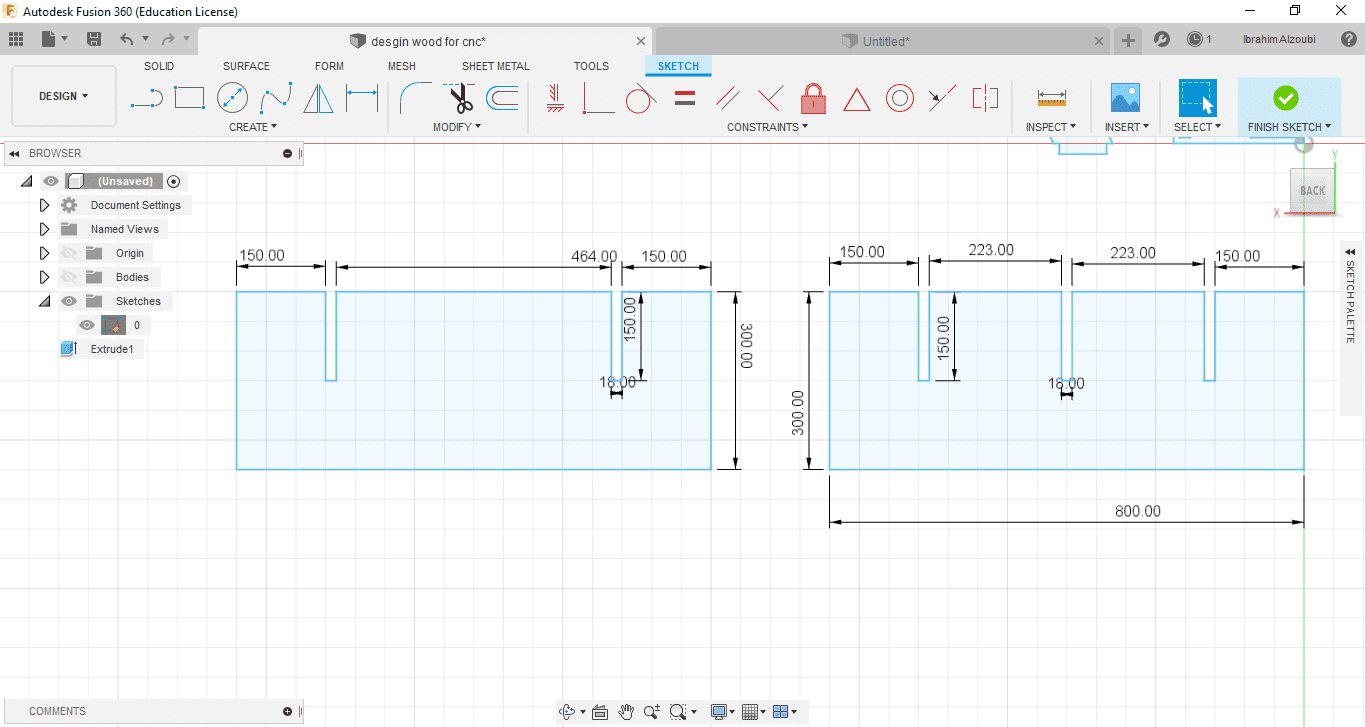1365x727 pixels.
Task: Toggle visibility of Sketches folder
Action: (69, 301)
